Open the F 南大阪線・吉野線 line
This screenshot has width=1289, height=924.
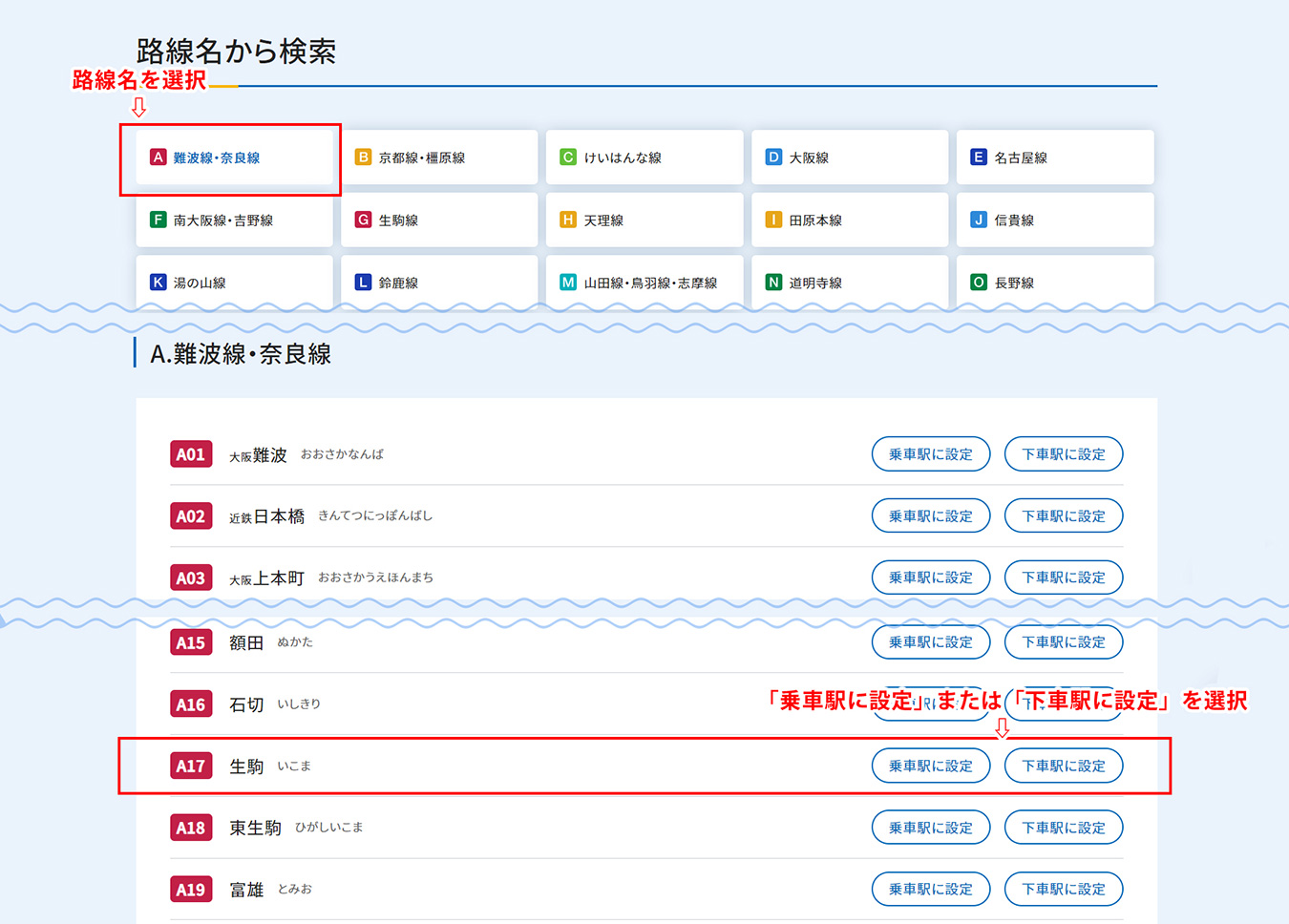234,220
